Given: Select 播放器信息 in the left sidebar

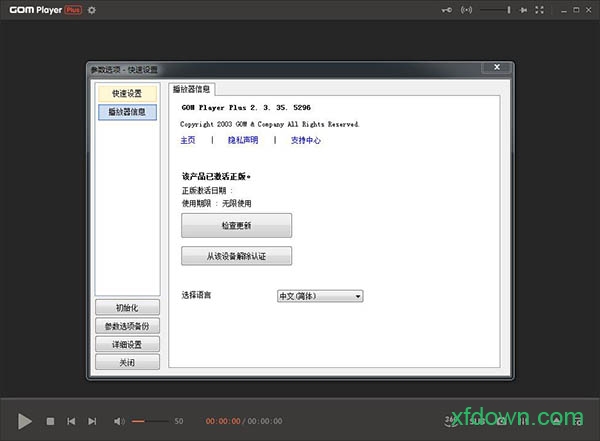Looking at the screenshot, I should coord(127,112).
